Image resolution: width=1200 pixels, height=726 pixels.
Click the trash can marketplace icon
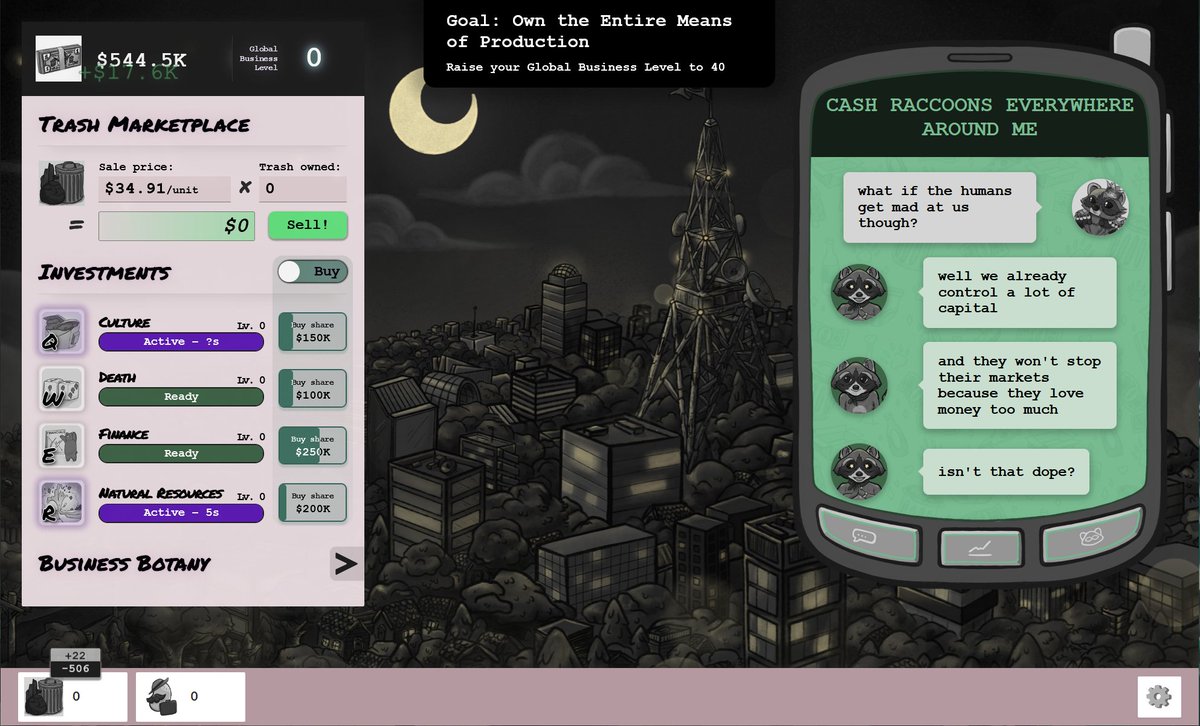click(x=62, y=183)
